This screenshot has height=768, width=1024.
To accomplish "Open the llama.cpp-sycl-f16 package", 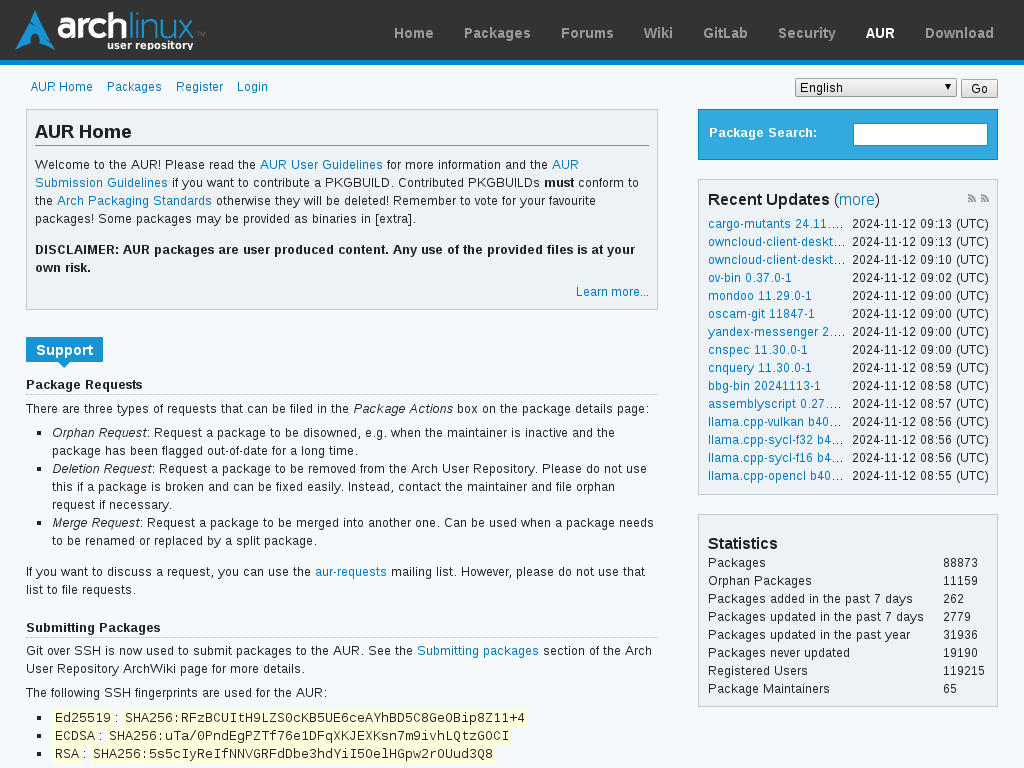I will [x=776, y=458].
